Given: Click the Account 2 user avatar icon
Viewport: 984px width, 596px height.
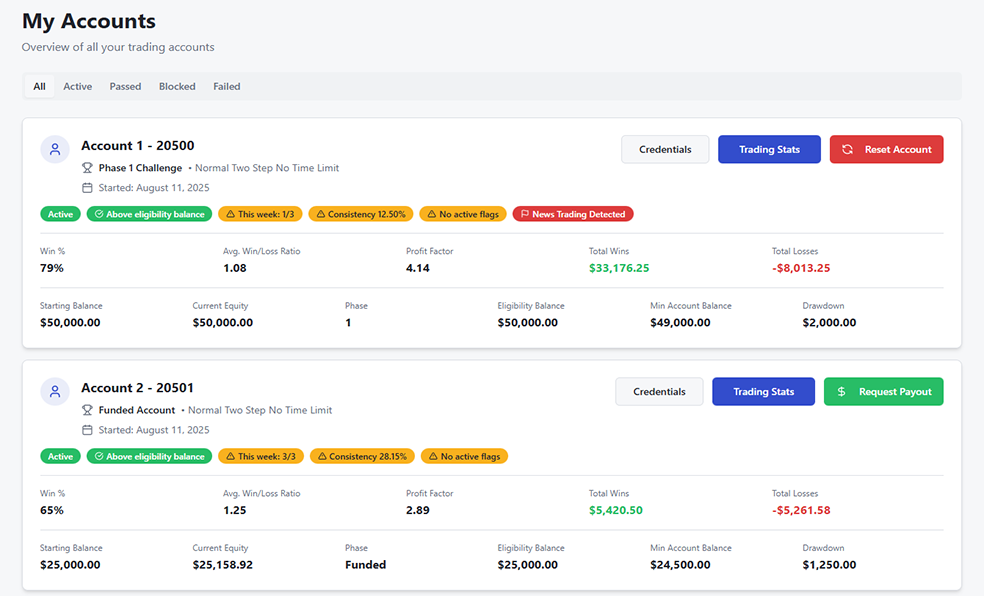Looking at the screenshot, I should coord(55,391).
